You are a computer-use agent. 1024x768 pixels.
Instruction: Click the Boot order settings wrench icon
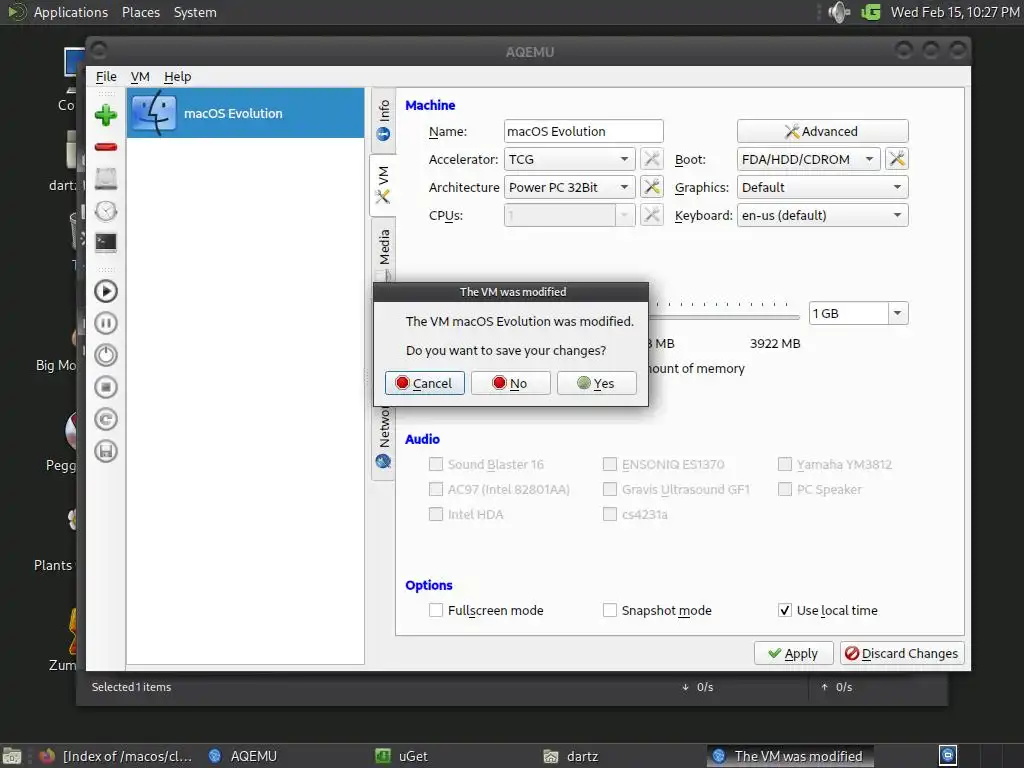tap(897, 159)
